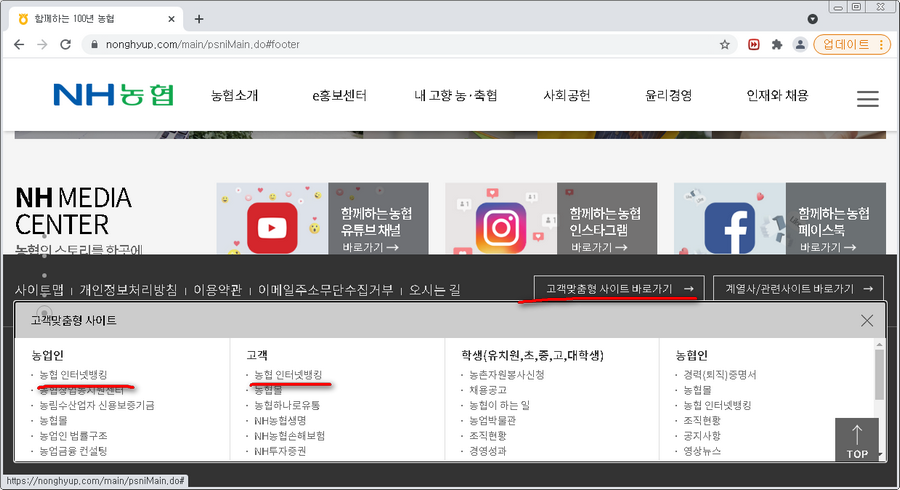Viewport: 900px width, 490px height.
Task: Open 경영성과 link
Action: point(488,452)
